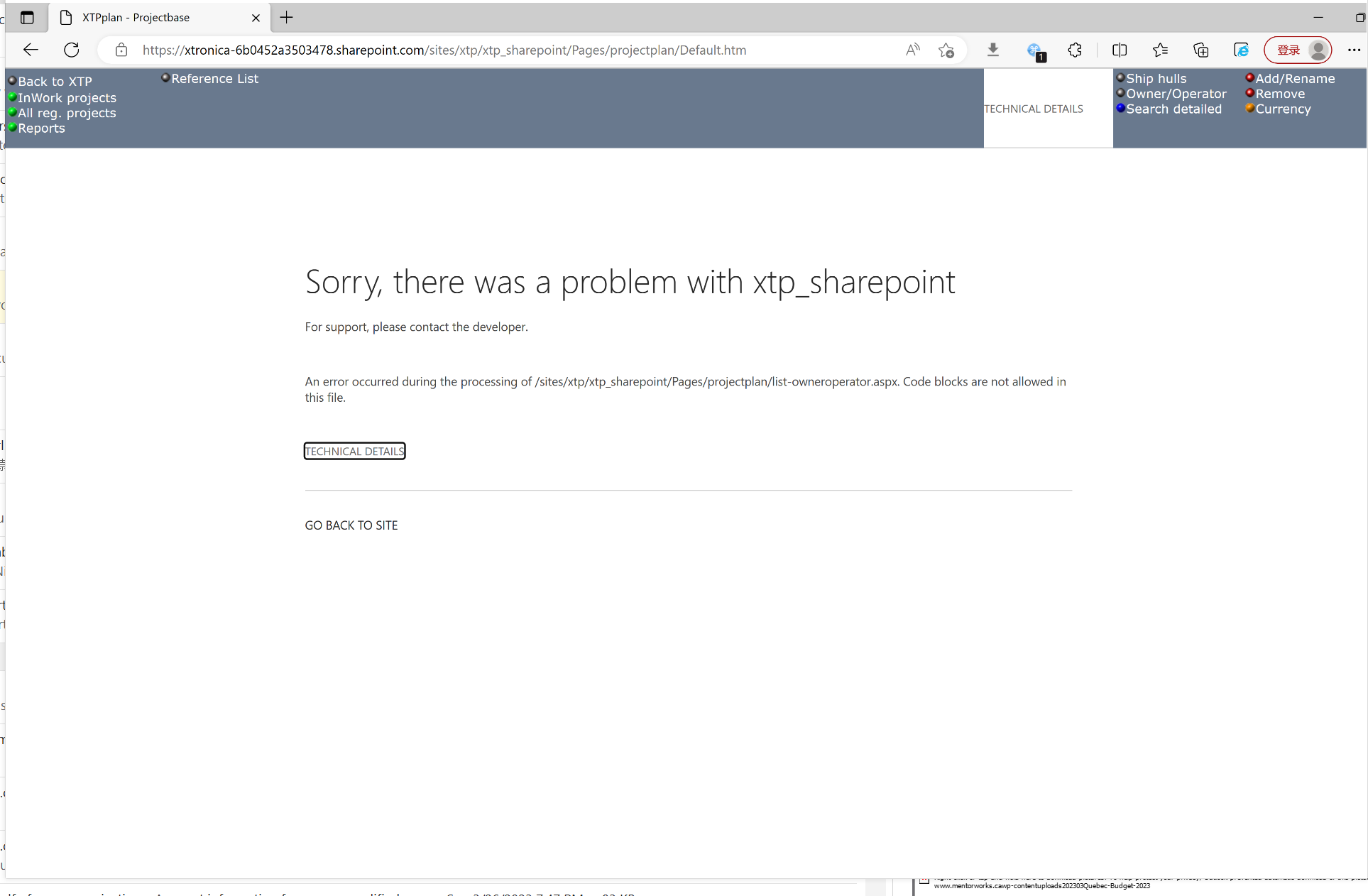
Task: Open the InWork projects link
Action: [x=67, y=98]
